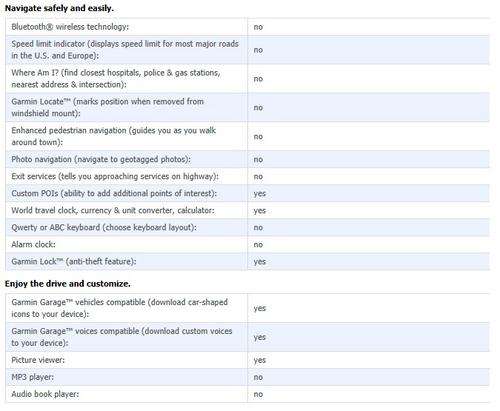Click 'yes' value beside Custom POIs
Viewport: 500px width, 411px height.
(259, 194)
